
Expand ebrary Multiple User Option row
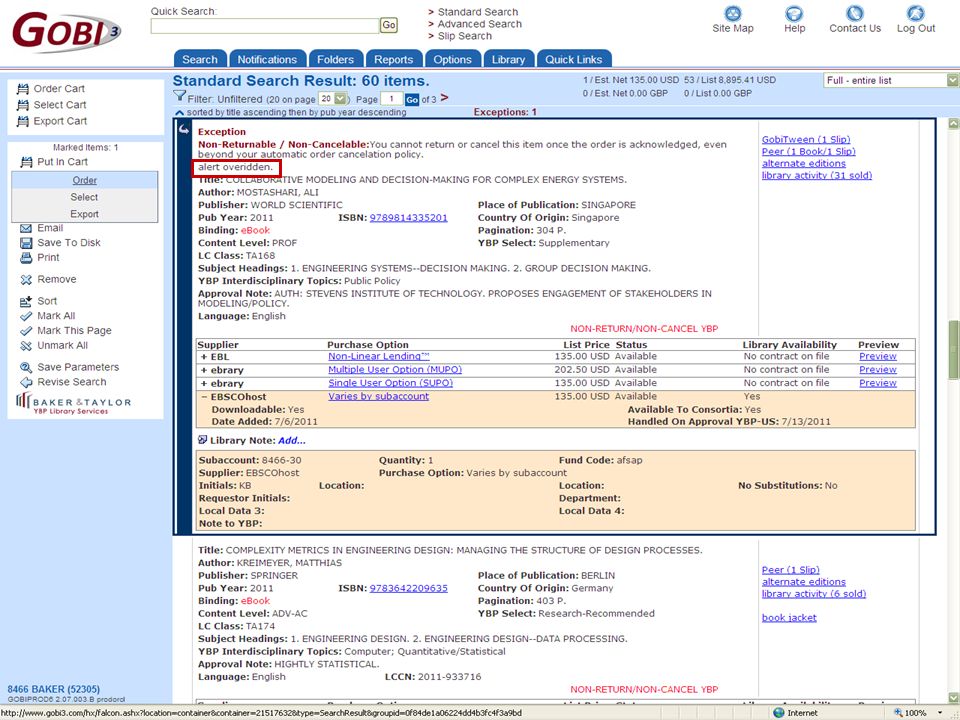(204, 370)
